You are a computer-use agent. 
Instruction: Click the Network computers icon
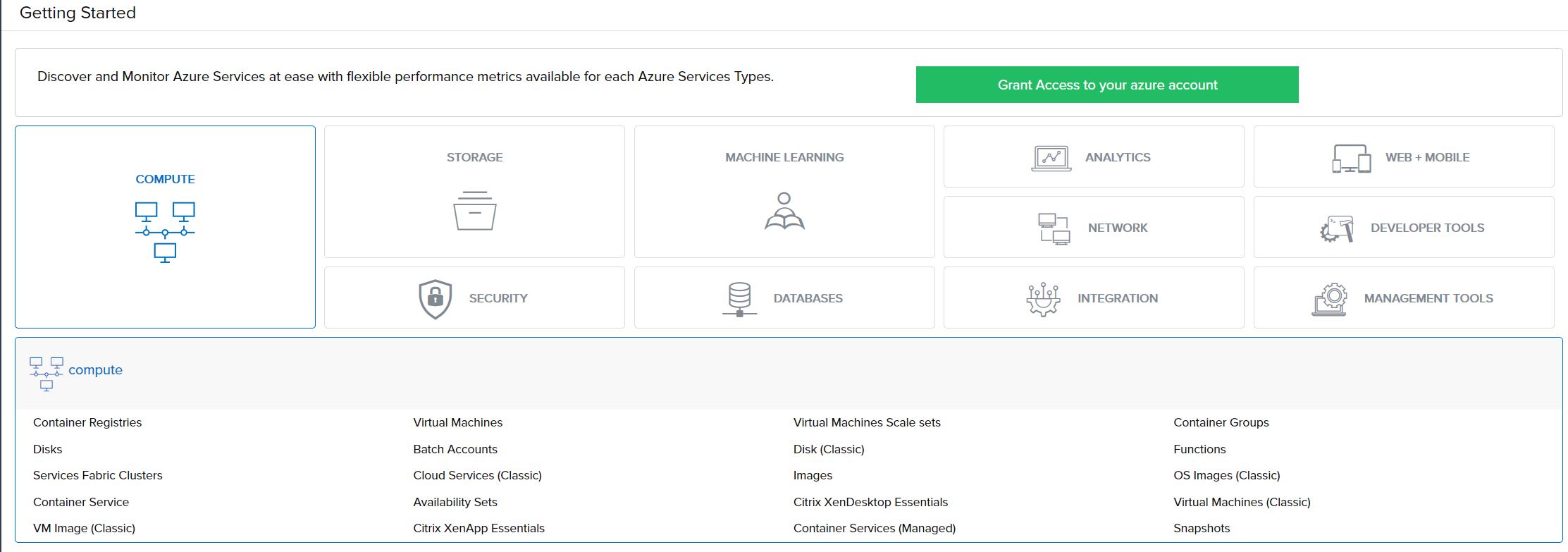[1054, 228]
